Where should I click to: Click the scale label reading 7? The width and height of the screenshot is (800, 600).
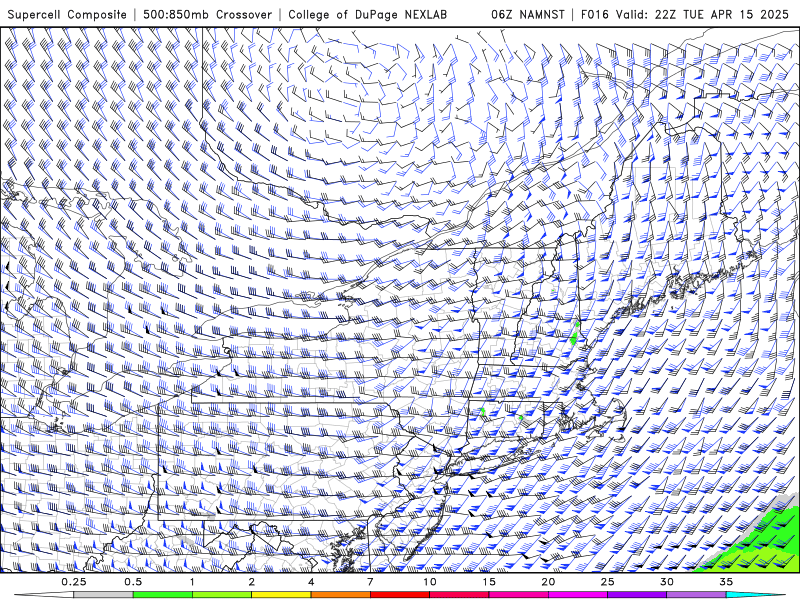coord(370,582)
